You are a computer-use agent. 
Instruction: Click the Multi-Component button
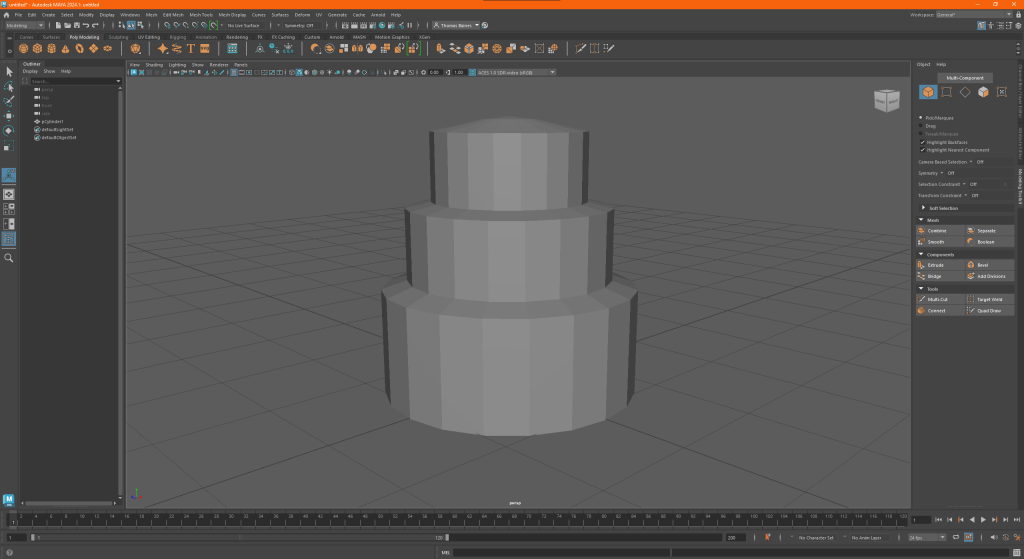(964, 77)
